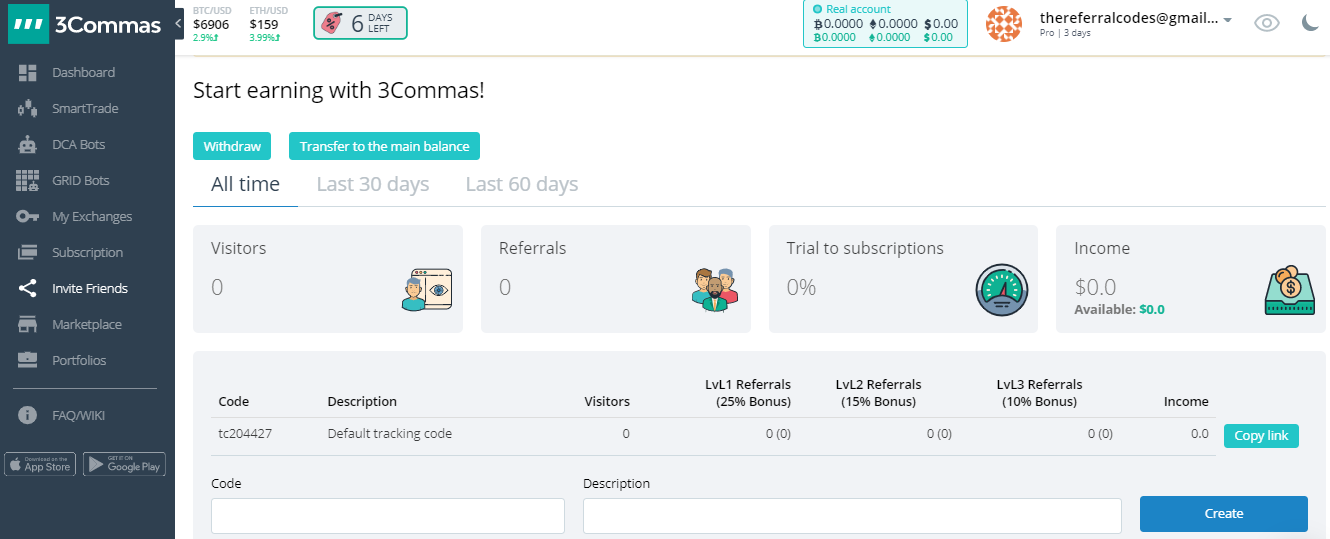Screen dimensions: 1330x539
Task: Click the Marketplace store icon
Action: coord(27,325)
